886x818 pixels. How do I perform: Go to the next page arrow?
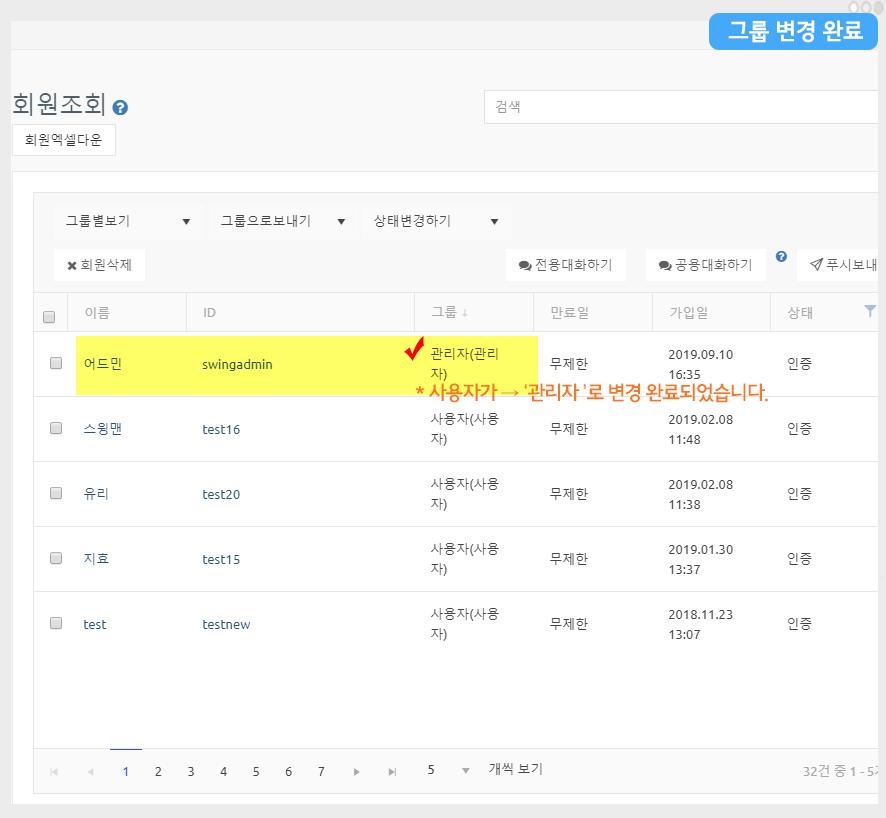(x=356, y=771)
